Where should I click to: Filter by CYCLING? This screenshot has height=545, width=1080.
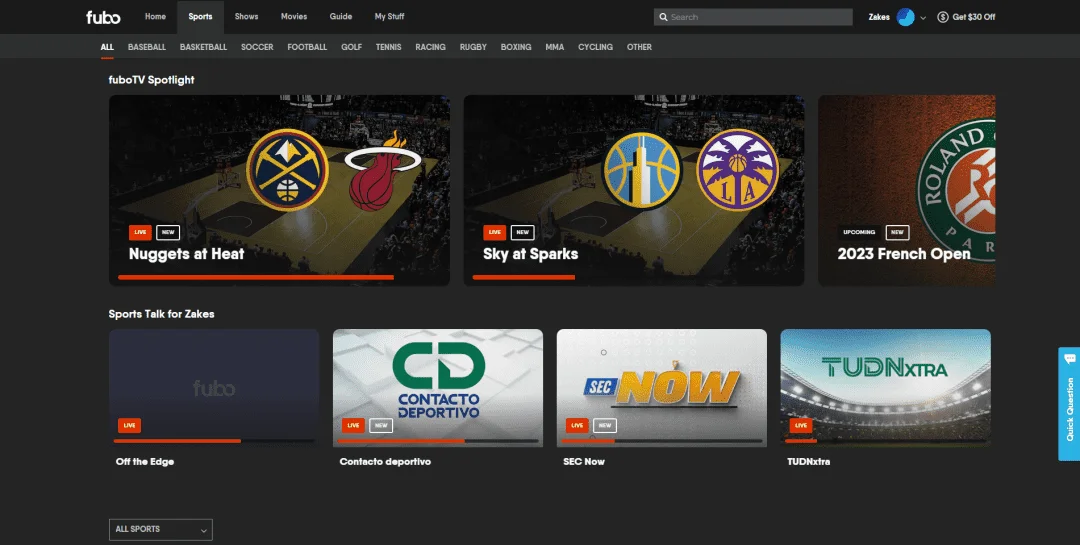point(595,47)
